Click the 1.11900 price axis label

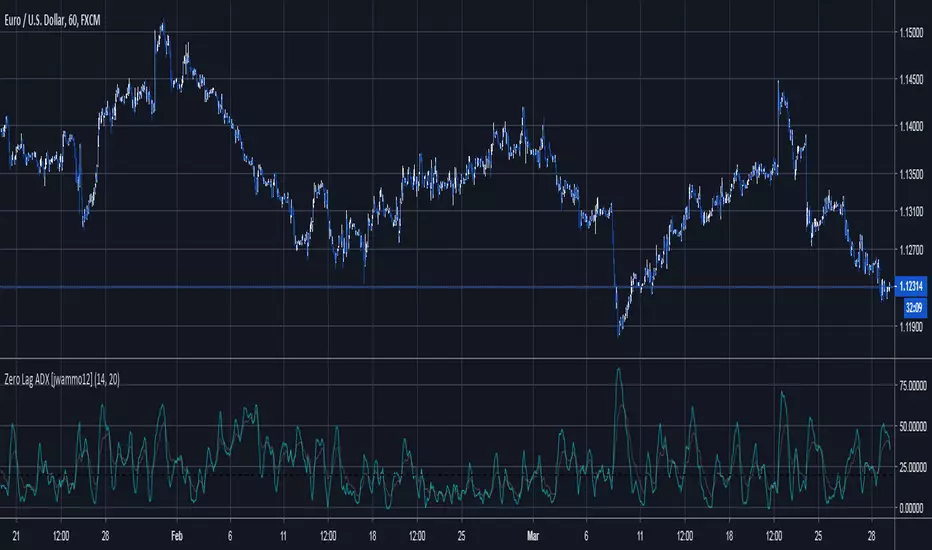(x=912, y=326)
